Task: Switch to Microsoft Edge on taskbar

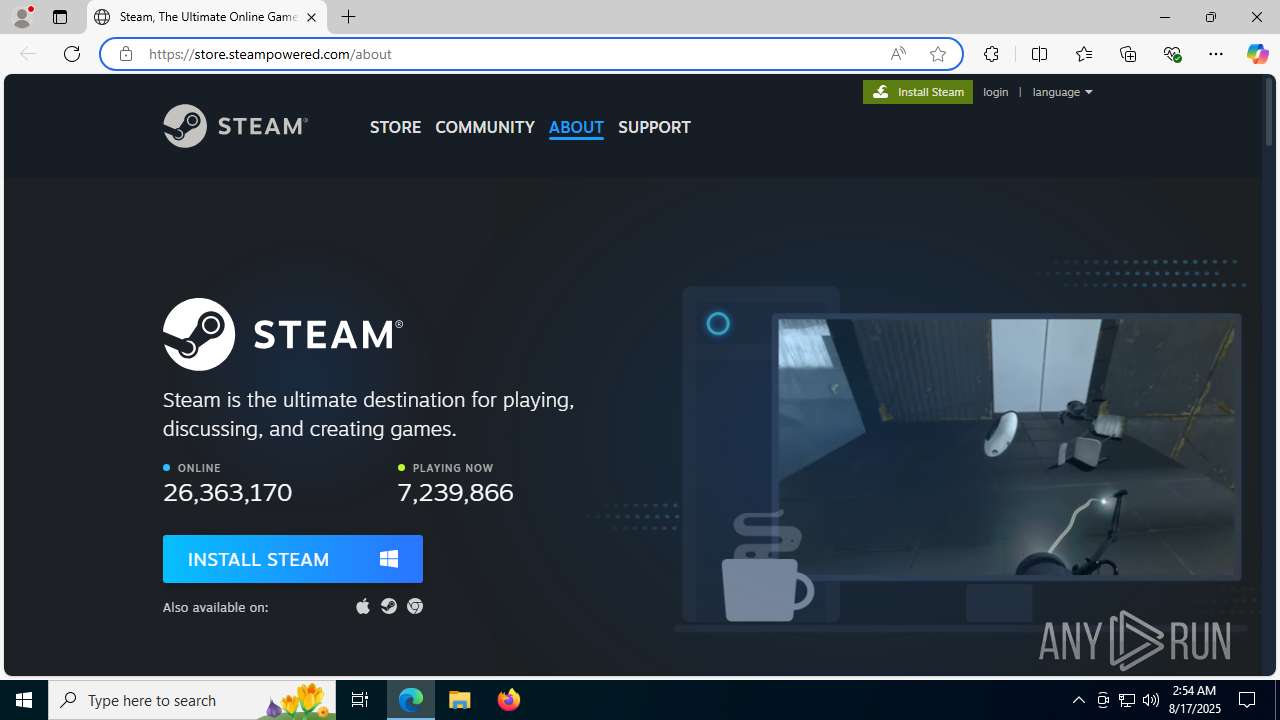Action: coord(411,700)
